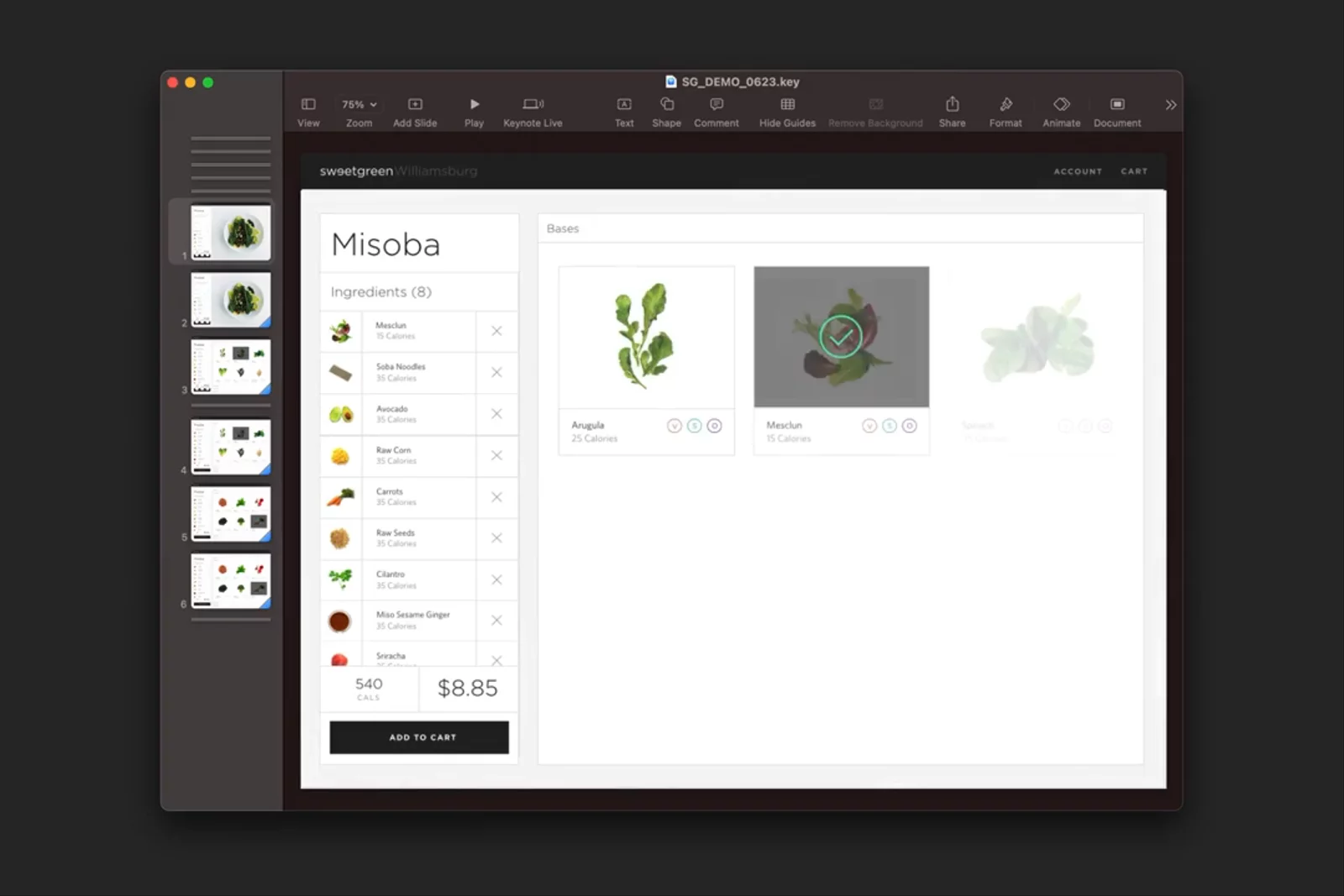Image resolution: width=1344 pixels, height=896 pixels.
Task: Remove Mesclun from the ingredients list
Action: point(496,331)
